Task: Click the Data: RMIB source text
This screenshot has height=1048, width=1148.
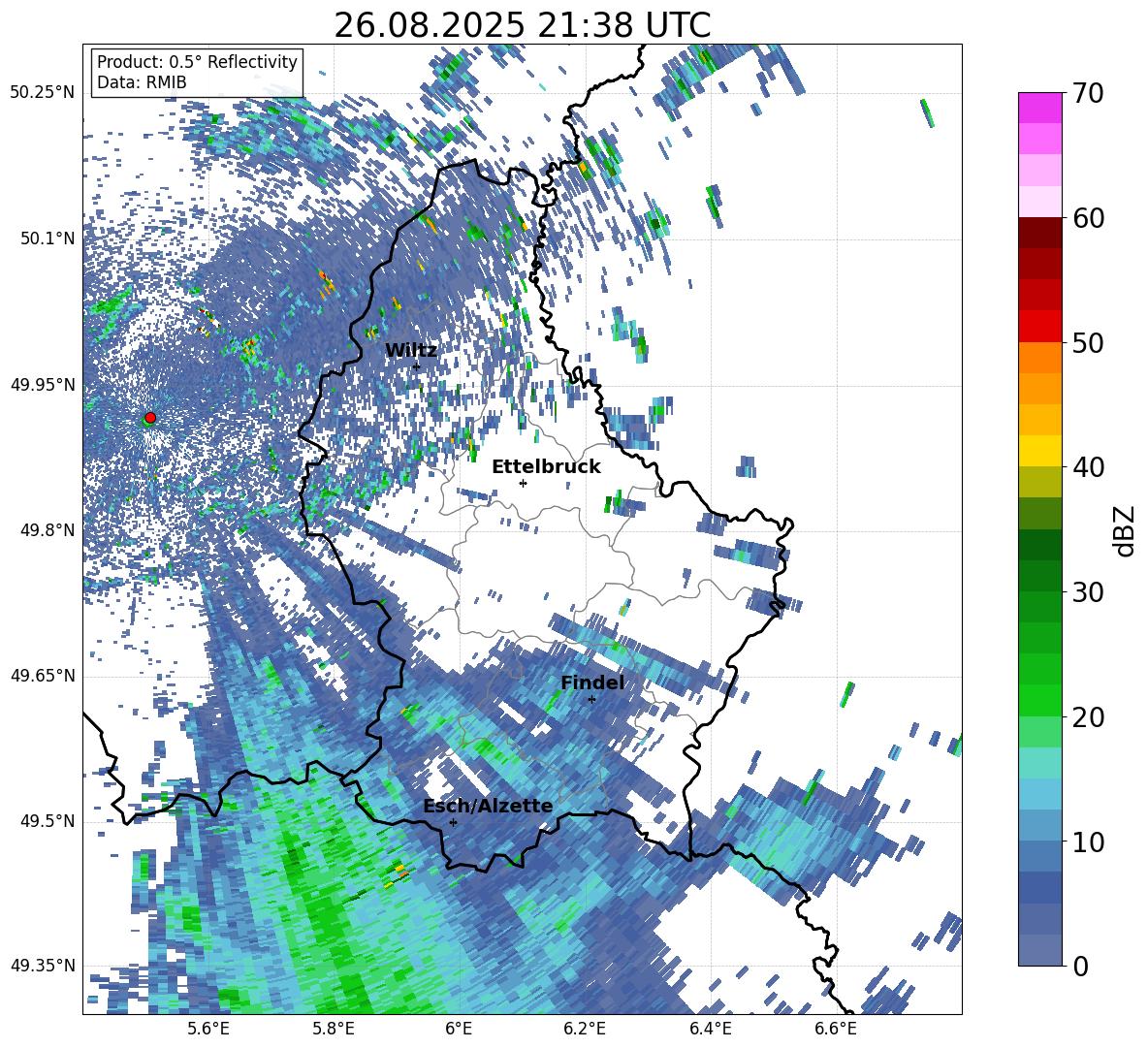Action: click(142, 82)
